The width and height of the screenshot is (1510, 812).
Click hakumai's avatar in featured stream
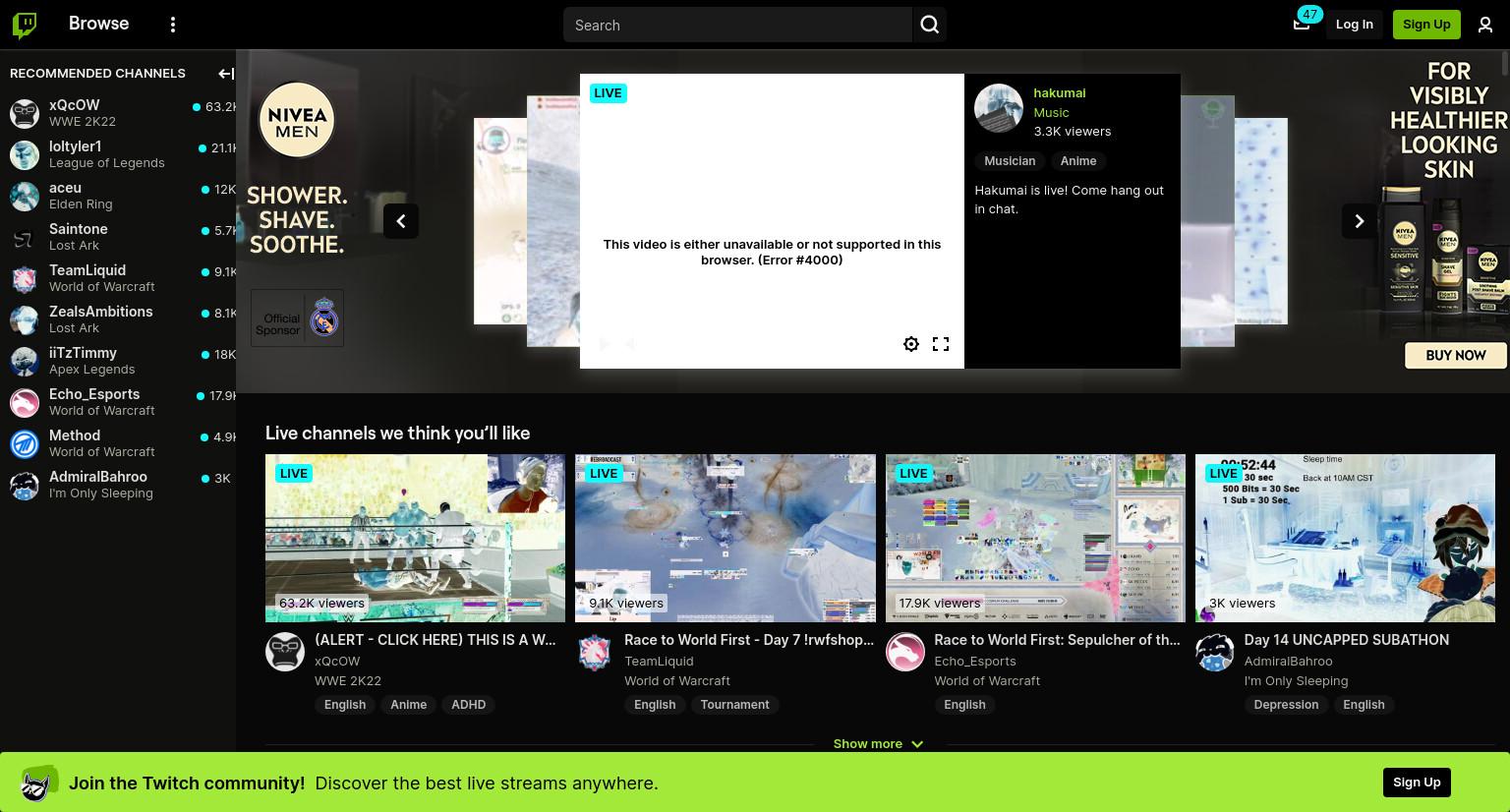click(999, 108)
